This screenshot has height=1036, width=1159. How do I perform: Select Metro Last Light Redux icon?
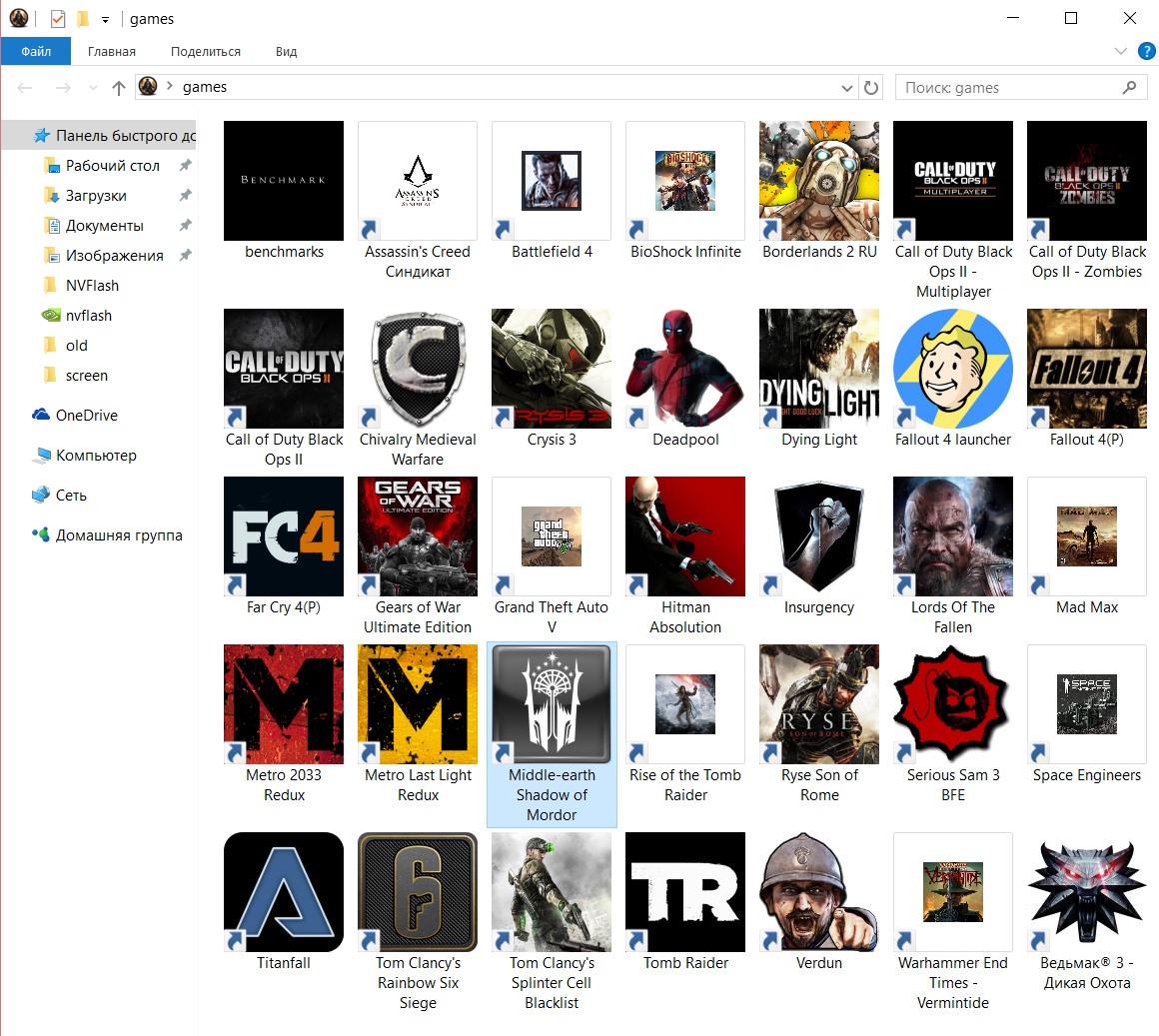coord(418,704)
